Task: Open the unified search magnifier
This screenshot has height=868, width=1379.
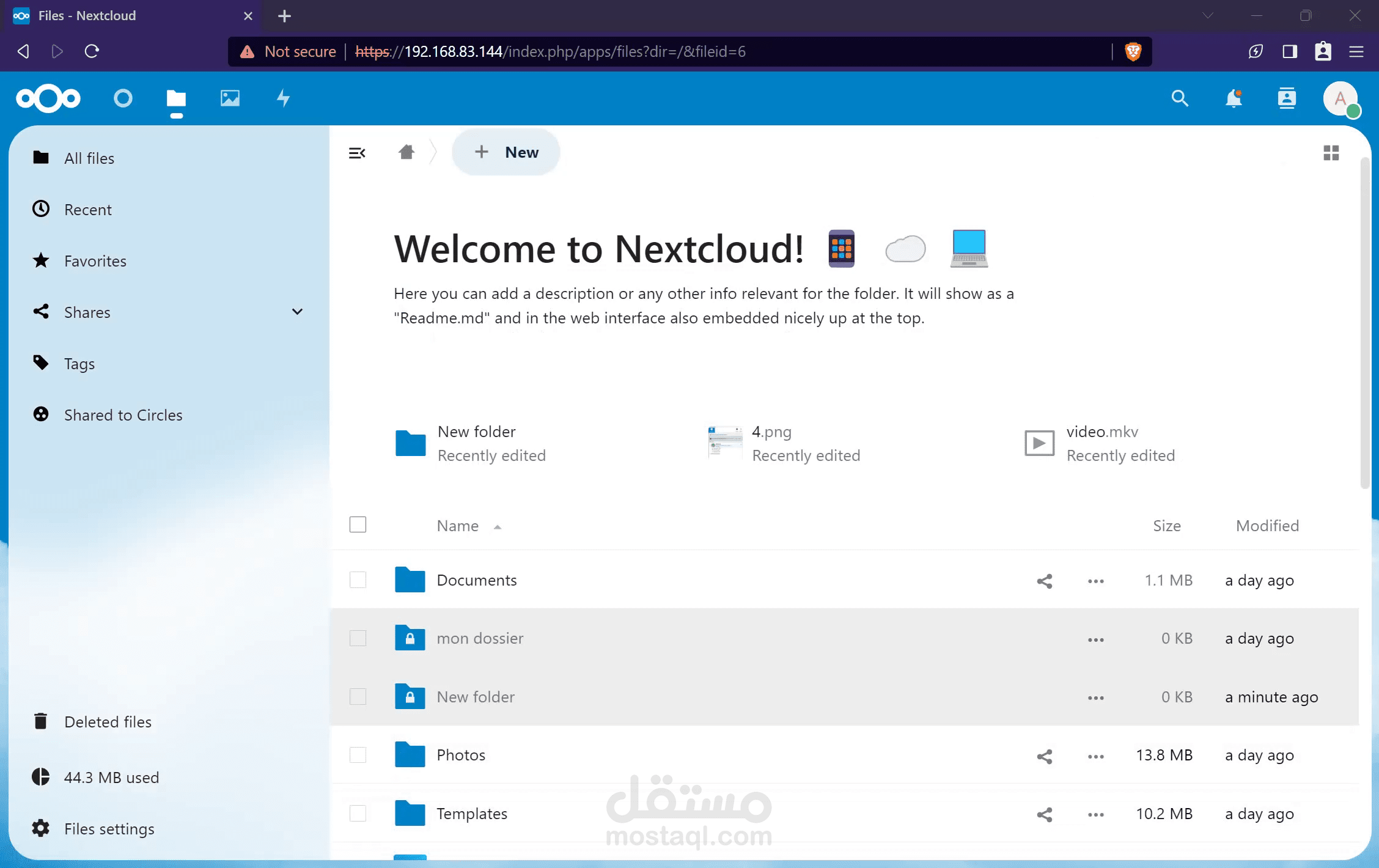Action: (x=1180, y=98)
